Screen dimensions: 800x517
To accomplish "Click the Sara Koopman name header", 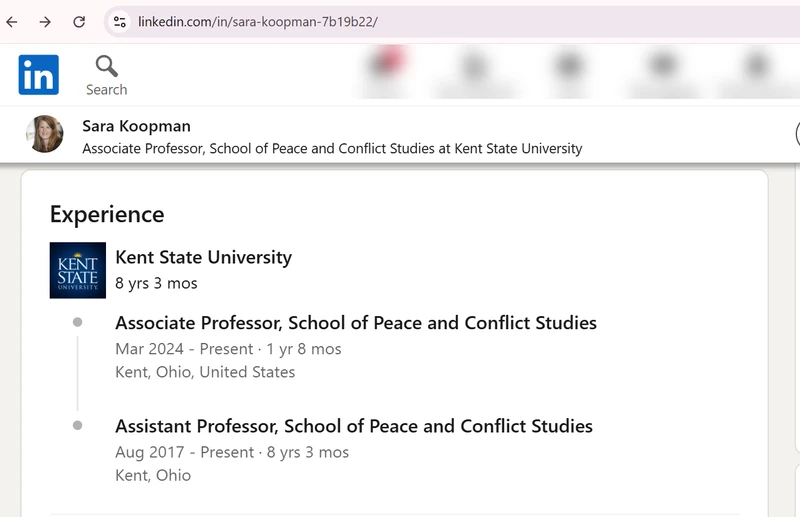I will pyautogui.click(x=136, y=126).
